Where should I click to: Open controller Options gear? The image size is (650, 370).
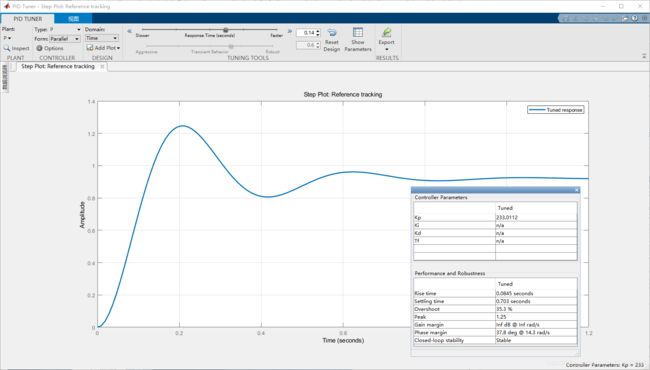coord(39,48)
